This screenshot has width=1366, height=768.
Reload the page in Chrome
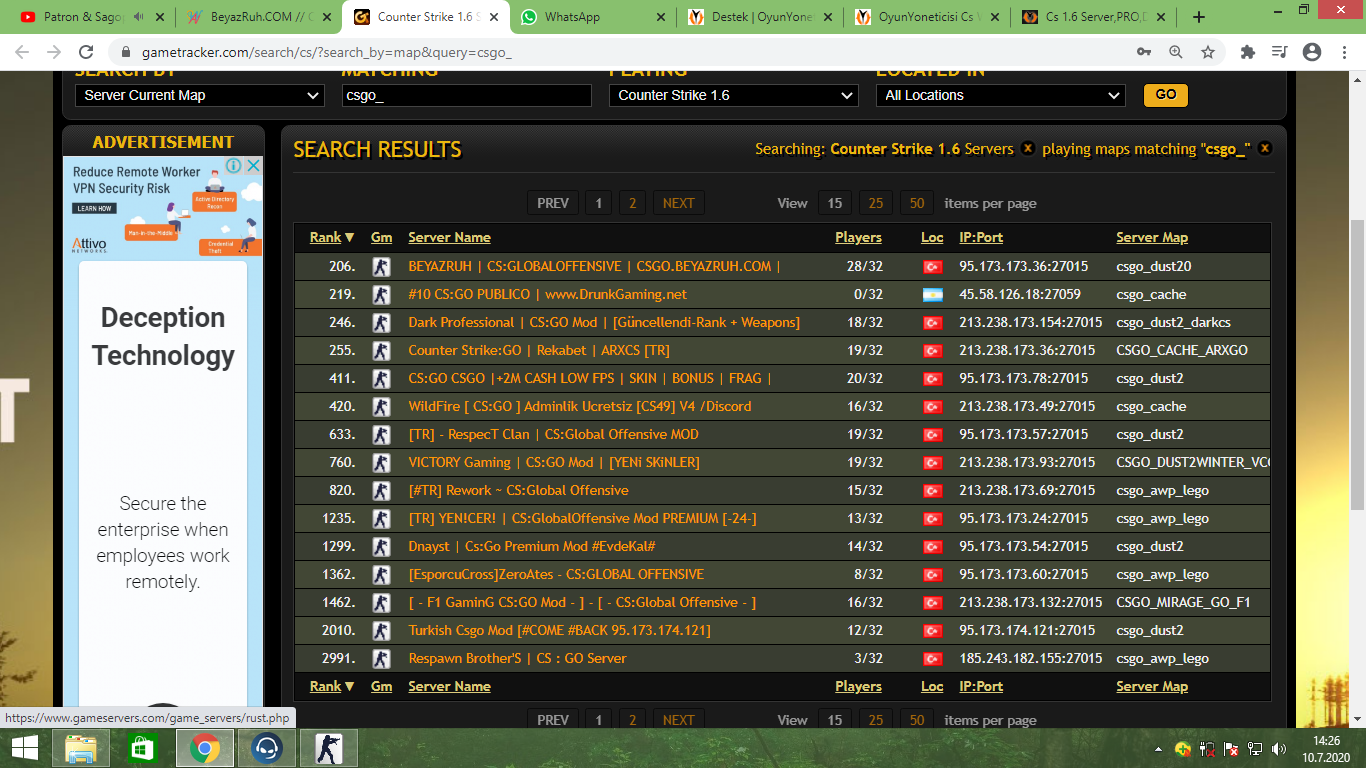(x=86, y=52)
